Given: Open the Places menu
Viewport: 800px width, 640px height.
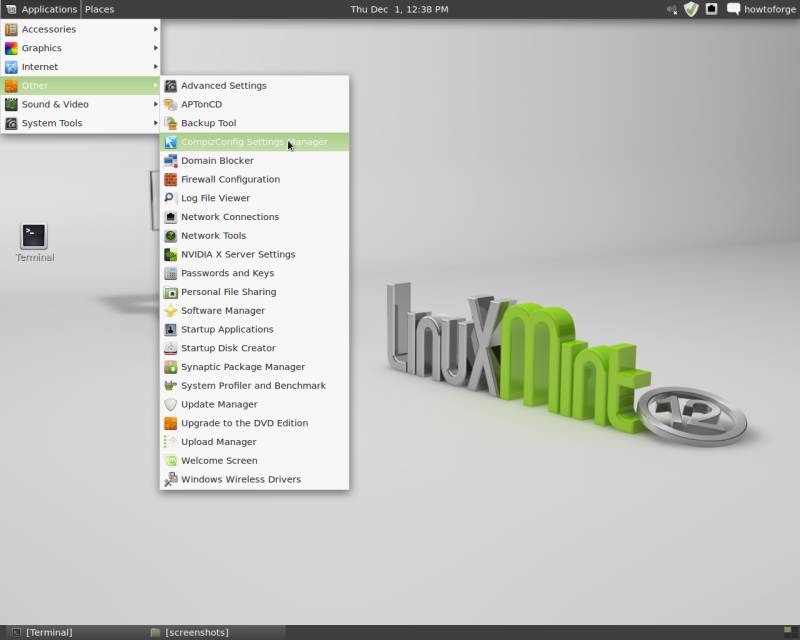Looking at the screenshot, I should click(99, 9).
